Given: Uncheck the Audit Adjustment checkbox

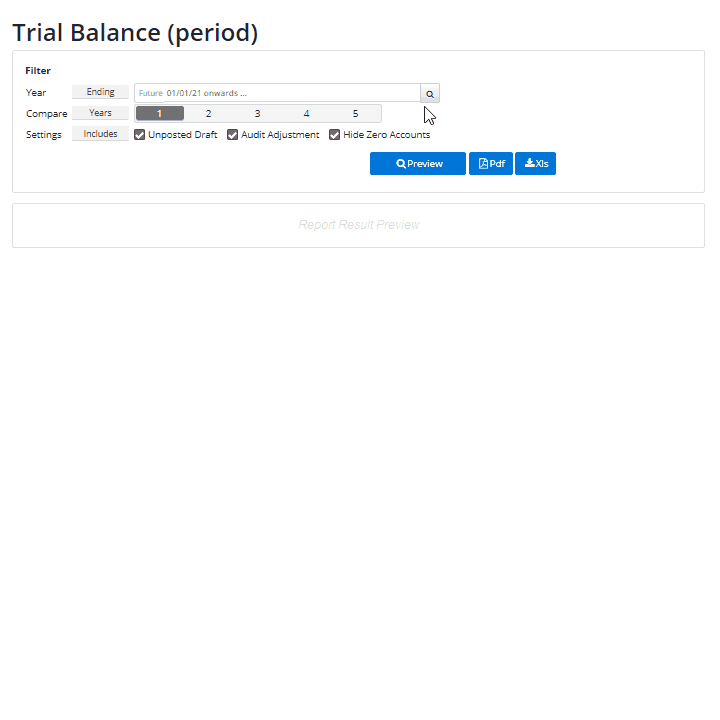Looking at the screenshot, I should (232, 135).
